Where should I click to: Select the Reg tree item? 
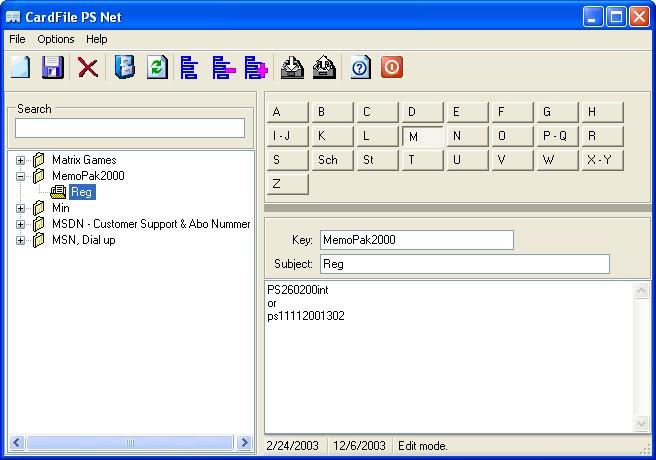pos(82,192)
